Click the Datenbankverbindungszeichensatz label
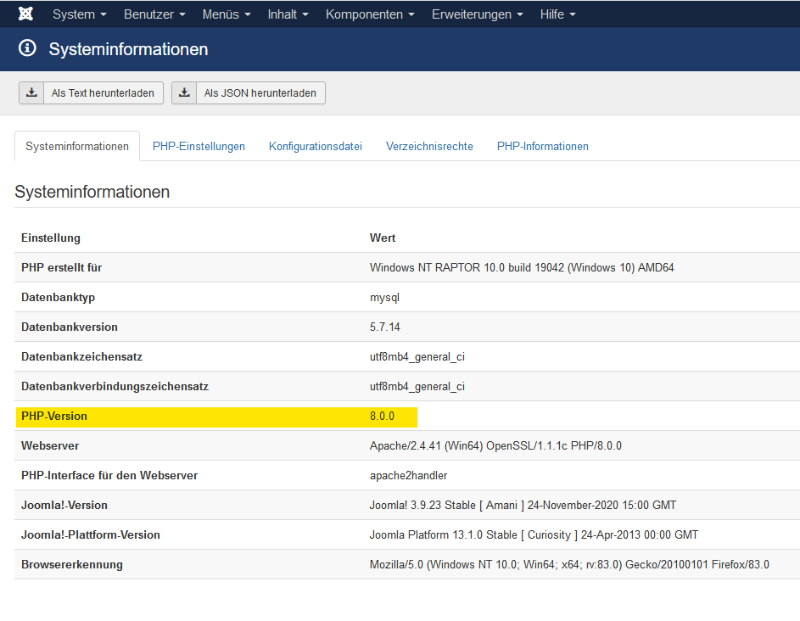This screenshot has width=800, height=621. click(x=115, y=386)
